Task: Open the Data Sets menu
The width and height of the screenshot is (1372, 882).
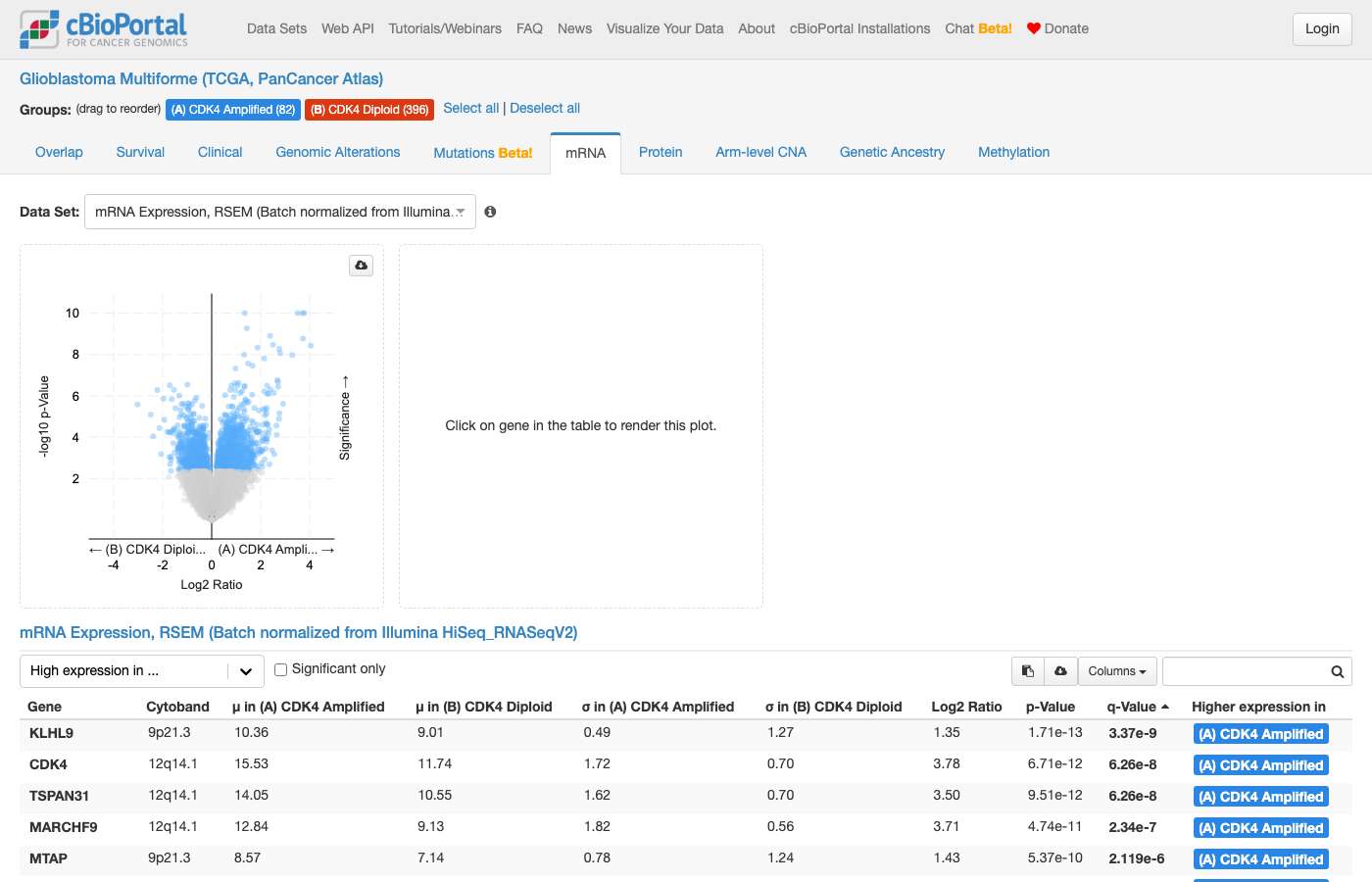Action: [x=277, y=28]
